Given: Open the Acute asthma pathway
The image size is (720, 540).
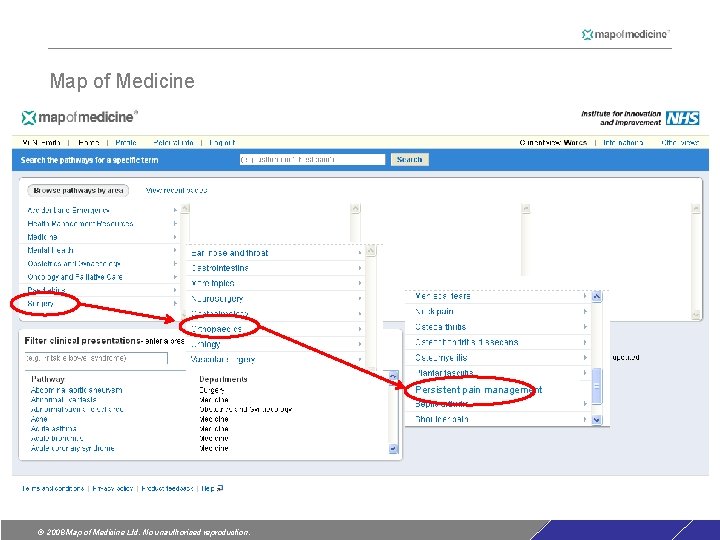Looking at the screenshot, I should click(53, 428).
